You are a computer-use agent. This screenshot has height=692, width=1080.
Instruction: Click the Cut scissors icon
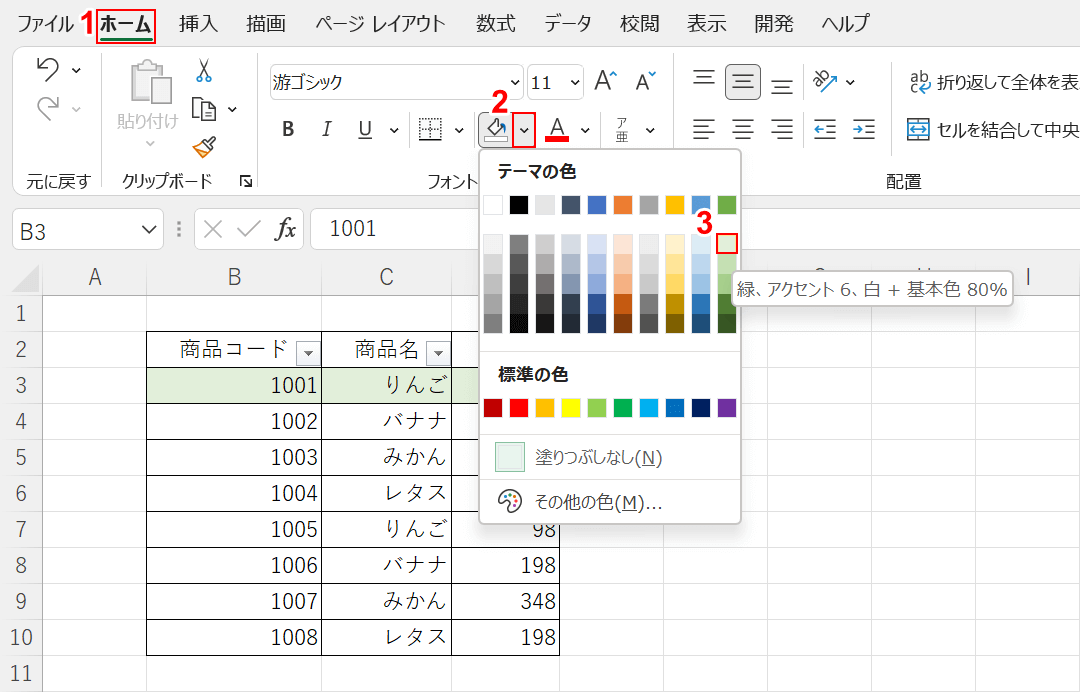point(204,71)
